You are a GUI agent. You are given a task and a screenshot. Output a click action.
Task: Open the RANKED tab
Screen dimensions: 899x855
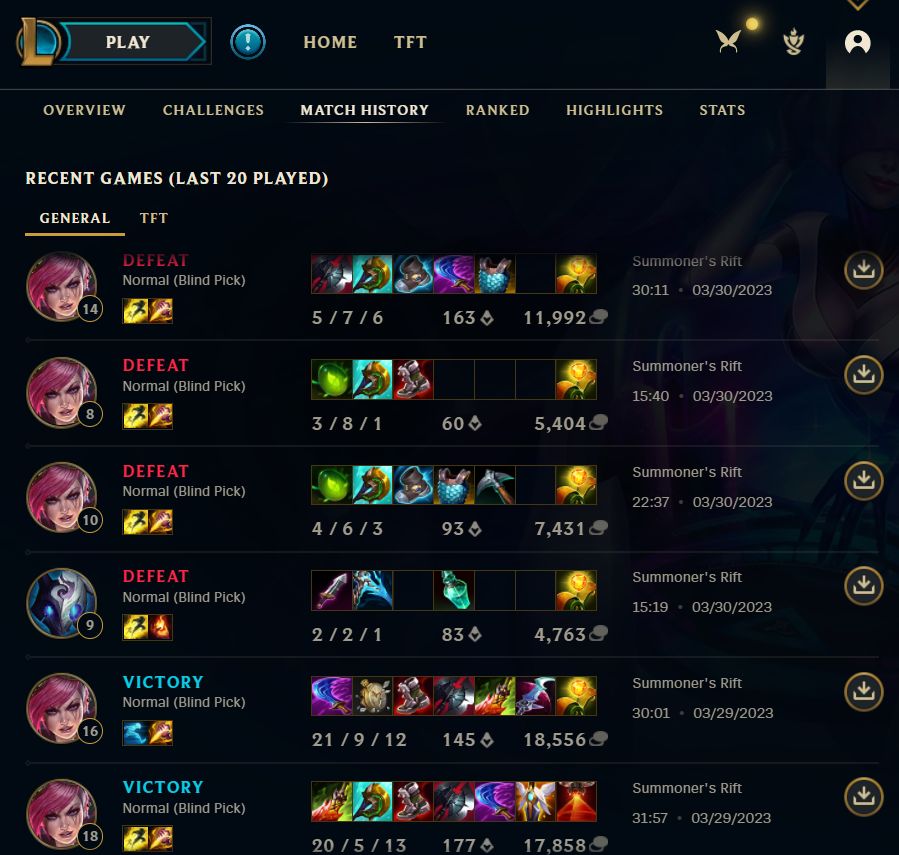coord(498,110)
